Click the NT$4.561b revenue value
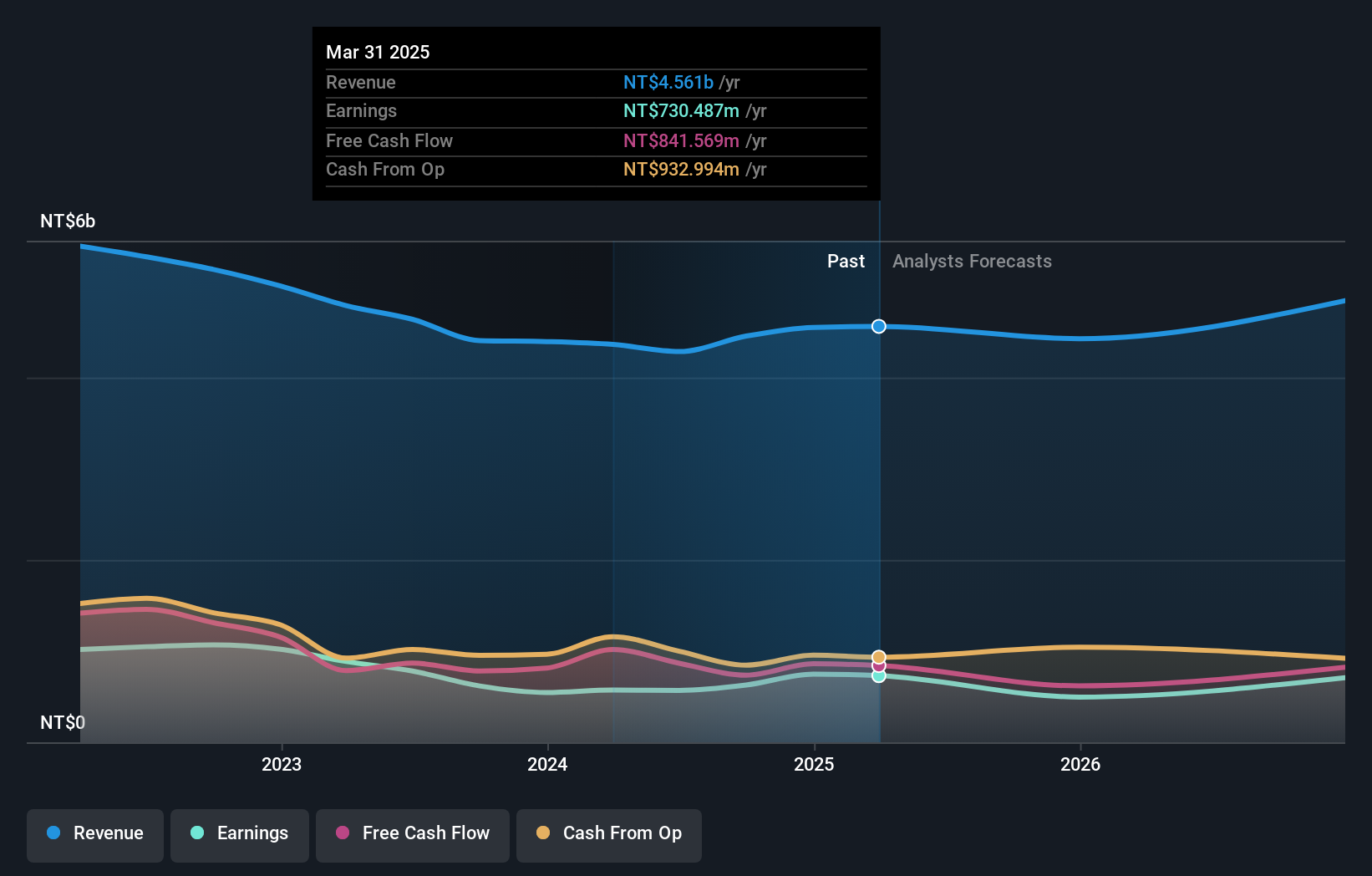This screenshot has width=1372, height=876. (668, 82)
